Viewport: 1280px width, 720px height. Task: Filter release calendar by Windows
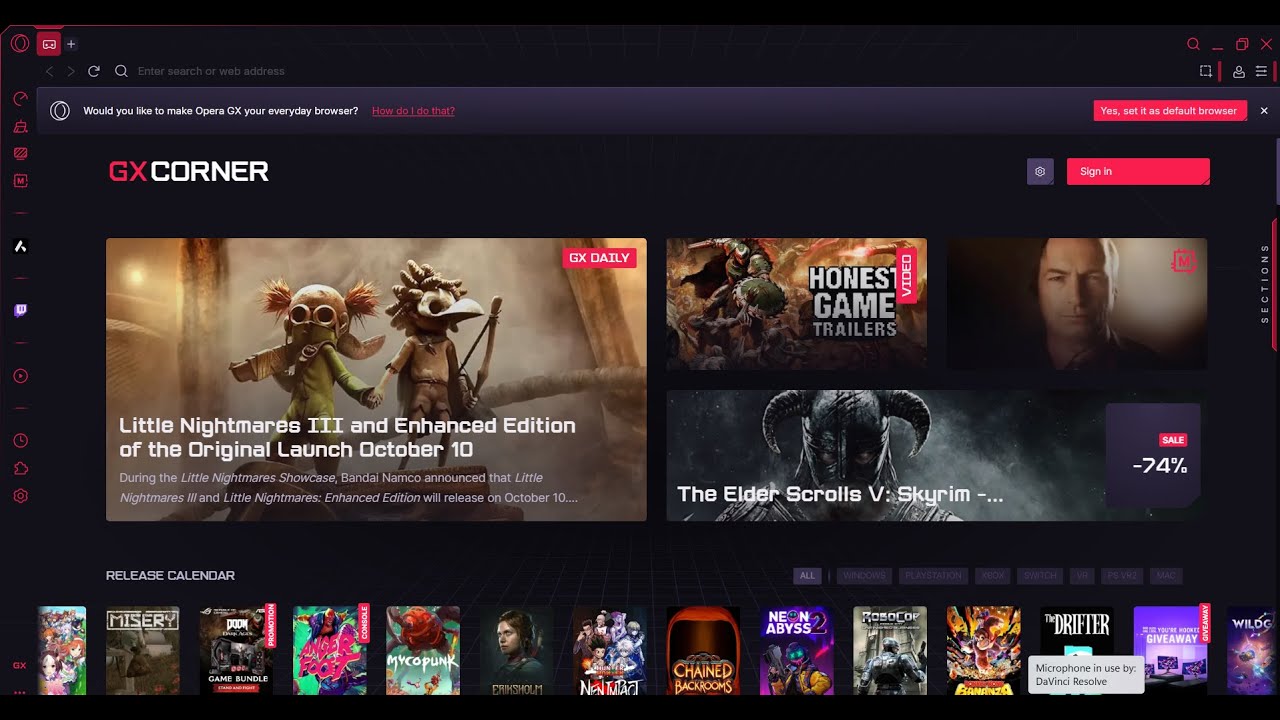coord(864,576)
